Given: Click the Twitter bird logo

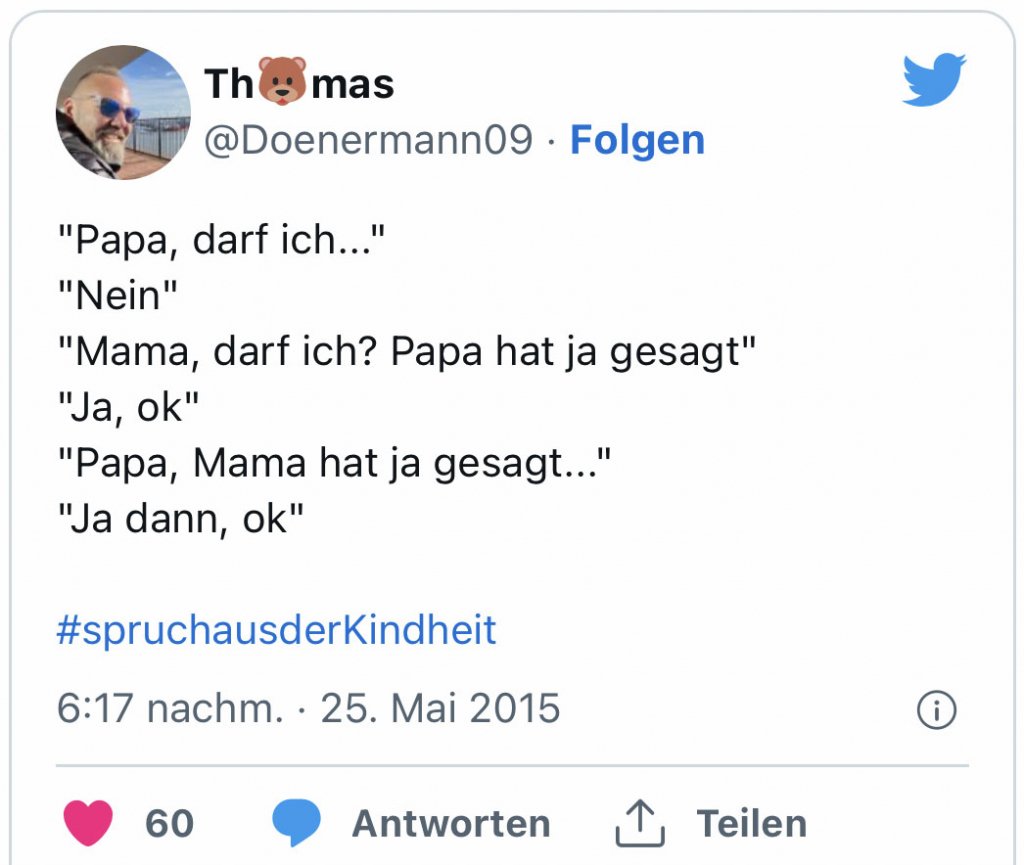Looking at the screenshot, I should click(x=933, y=80).
